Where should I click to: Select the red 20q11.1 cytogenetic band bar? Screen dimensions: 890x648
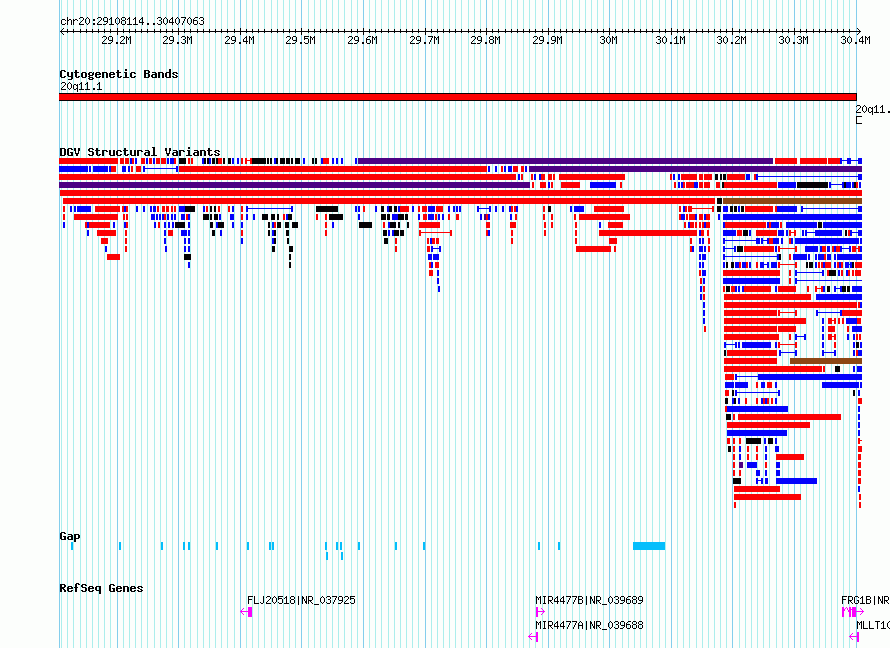457,97
